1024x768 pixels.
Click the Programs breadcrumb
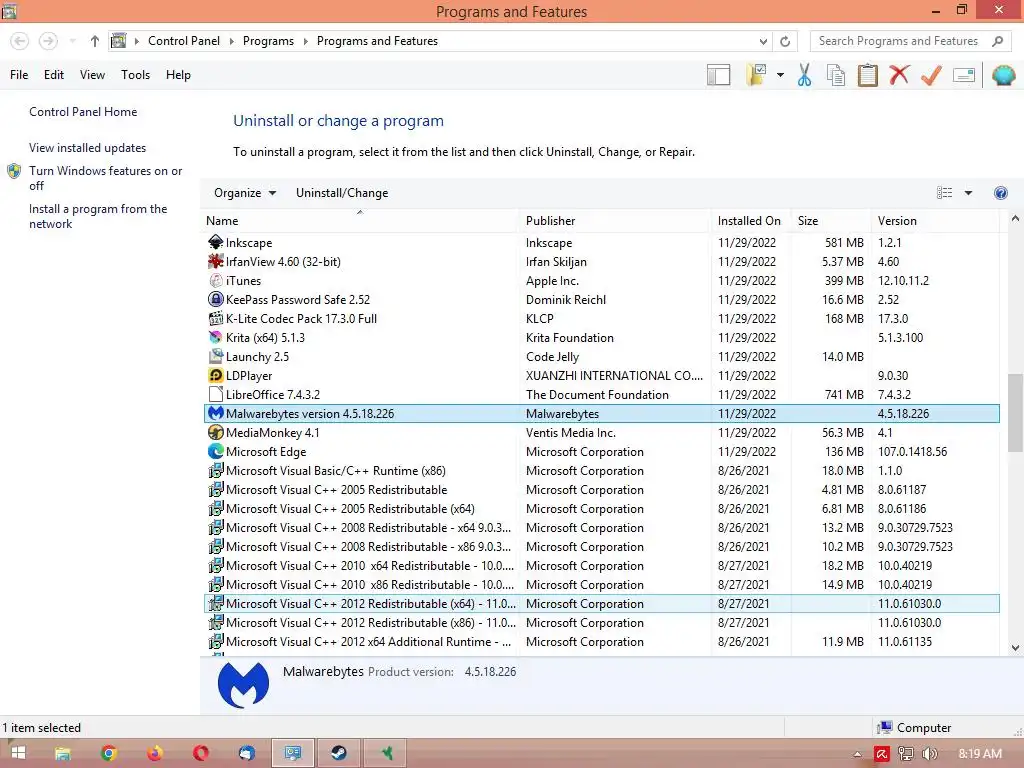pyautogui.click(x=268, y=41)
